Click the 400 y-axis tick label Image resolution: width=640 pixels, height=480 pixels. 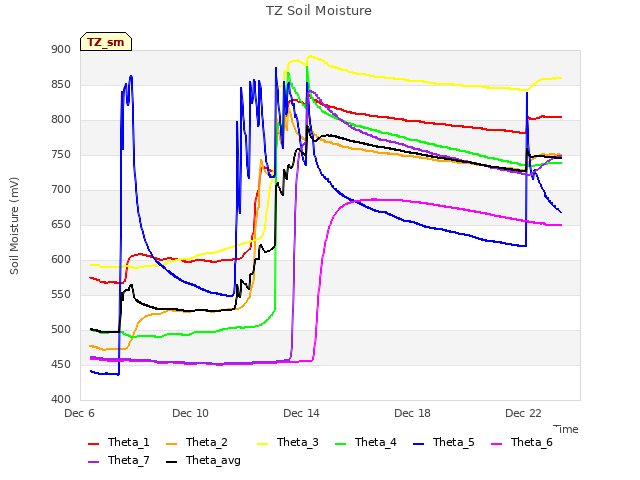[61, 400]
